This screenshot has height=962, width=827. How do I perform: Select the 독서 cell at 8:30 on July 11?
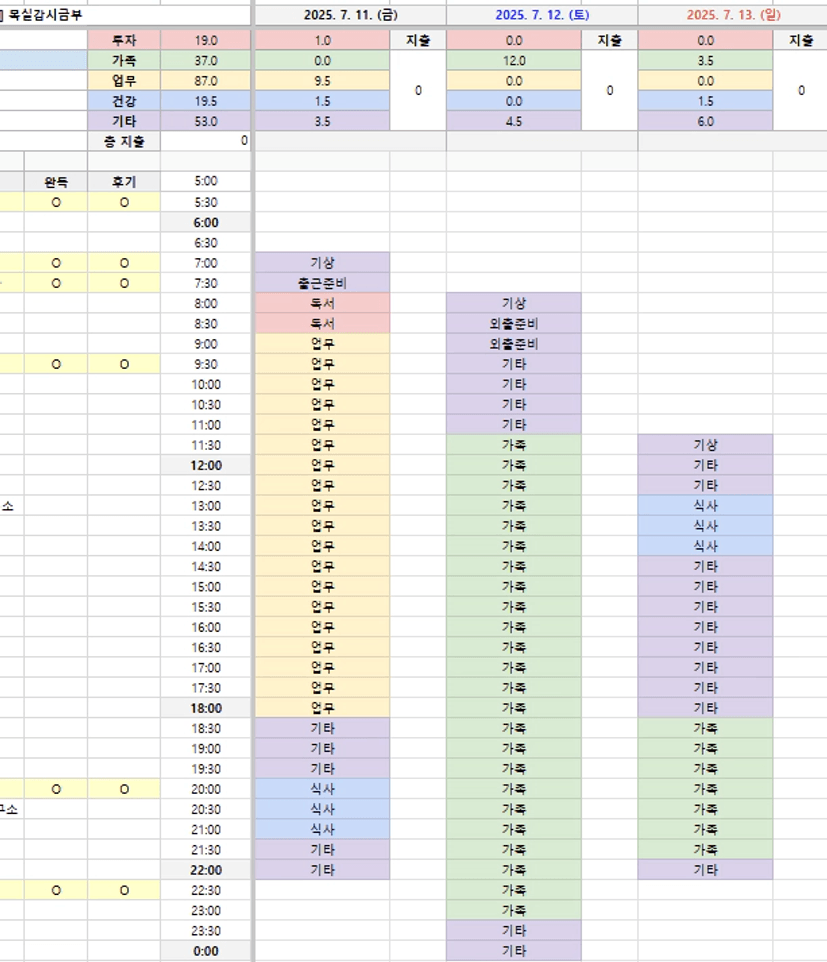322,324
